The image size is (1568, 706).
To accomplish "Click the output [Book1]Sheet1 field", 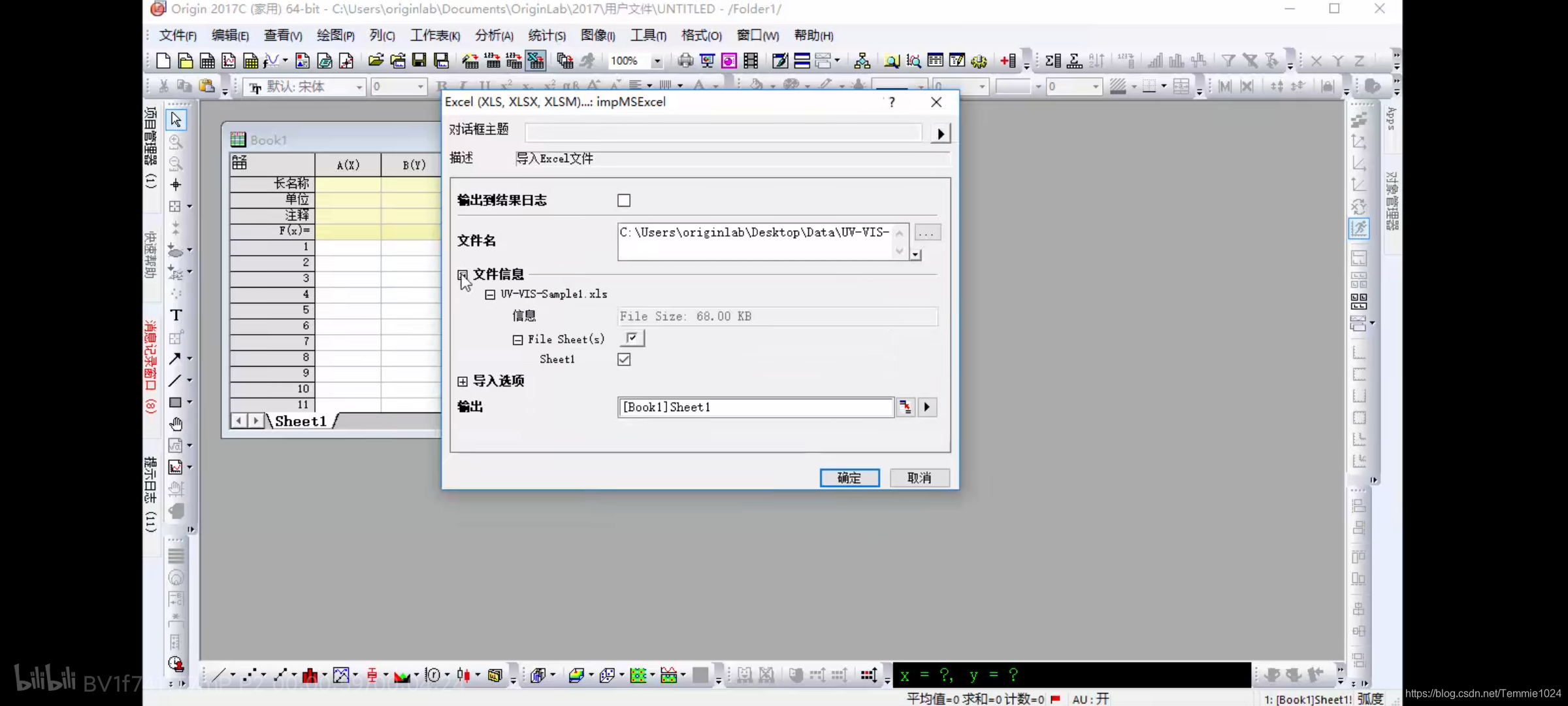I will [x=755, y=407].
